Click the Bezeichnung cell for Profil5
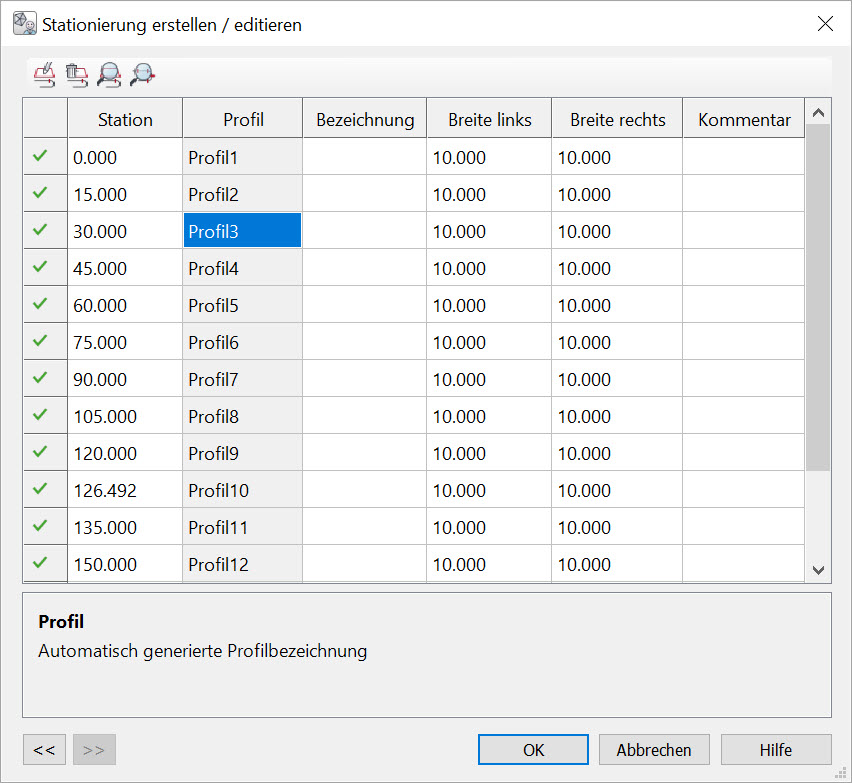Screen dimensions: 852x783 pyautogui.click(x=364, y=305)
